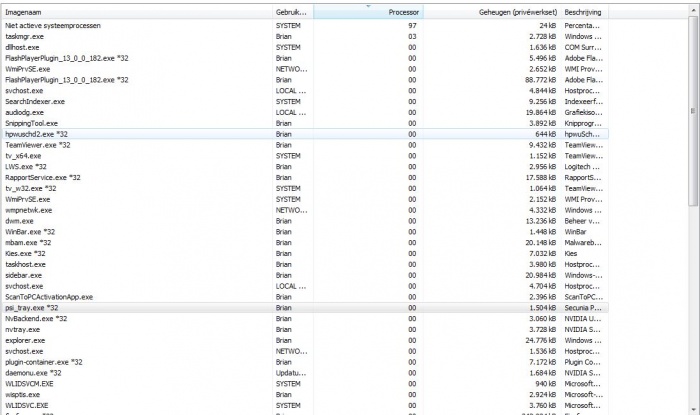Click the Processor column header
Image resolution: width=700 pixels, height=415 pixels.
(368, 12)
